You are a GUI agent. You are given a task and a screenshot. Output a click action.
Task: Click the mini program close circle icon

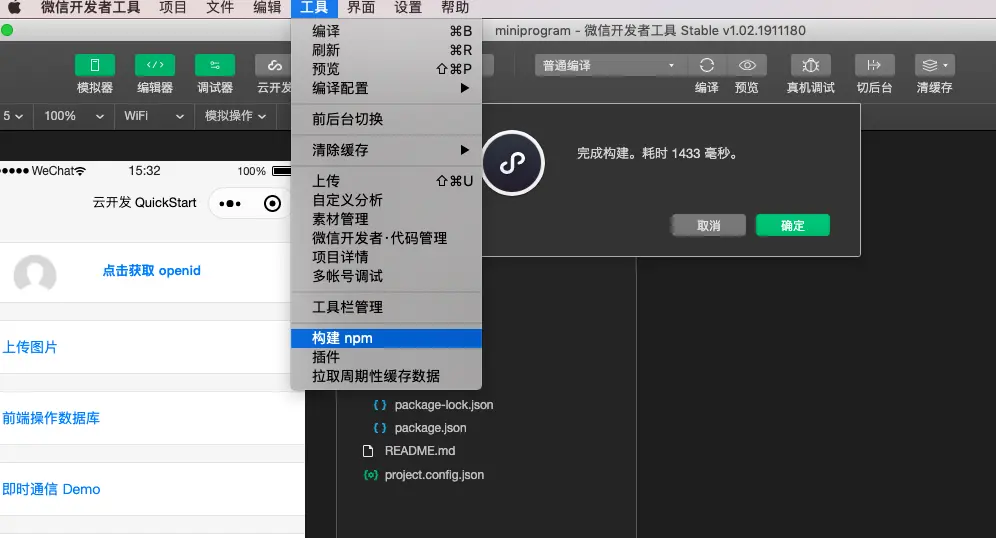(x=273, y=203)
